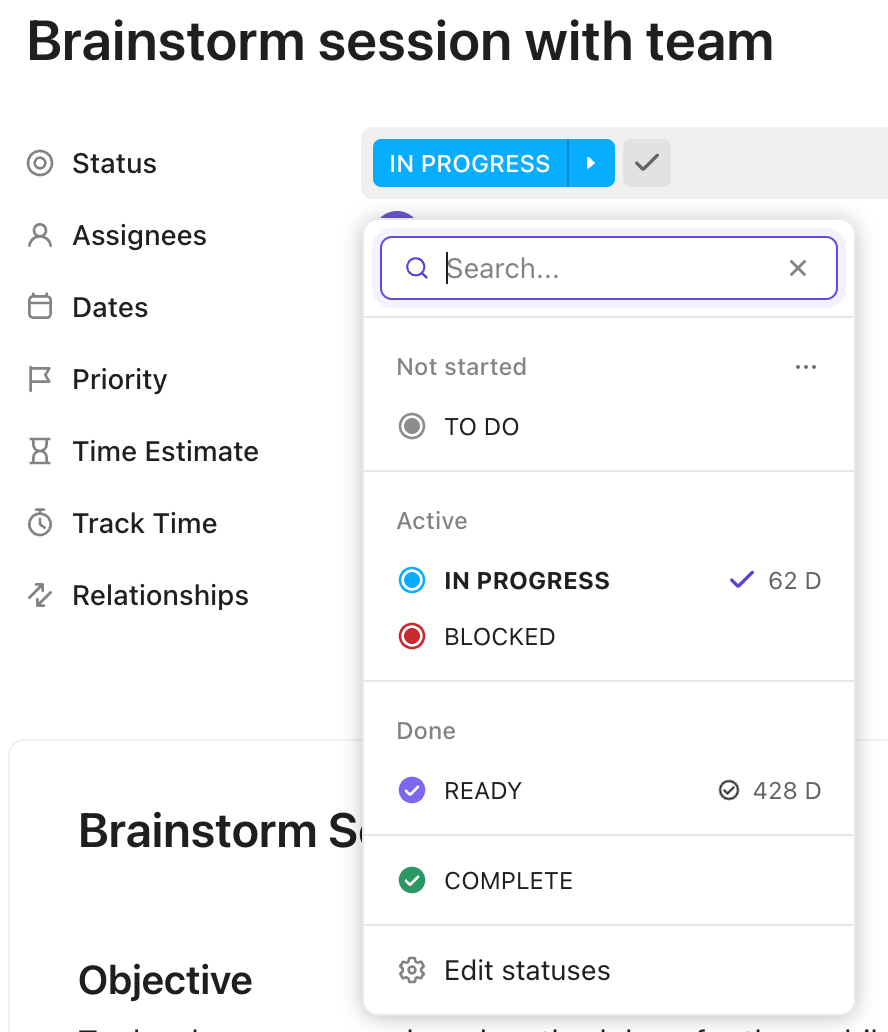
Task: Open the Dates calendar icon
Action: [40, 307]
